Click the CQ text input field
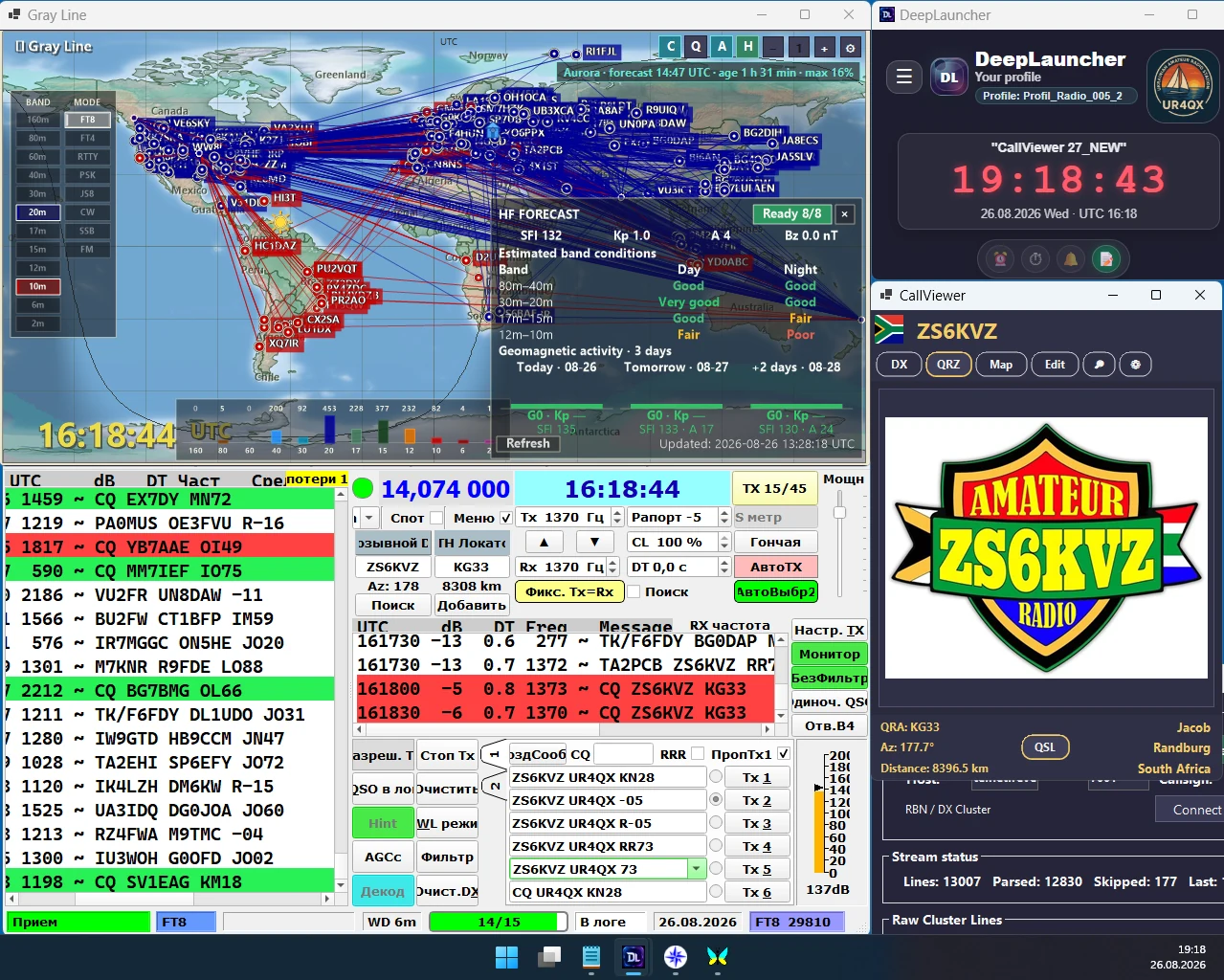This screenshot has height=980, width=1224. pyautogui.click(x=623, y=754)
